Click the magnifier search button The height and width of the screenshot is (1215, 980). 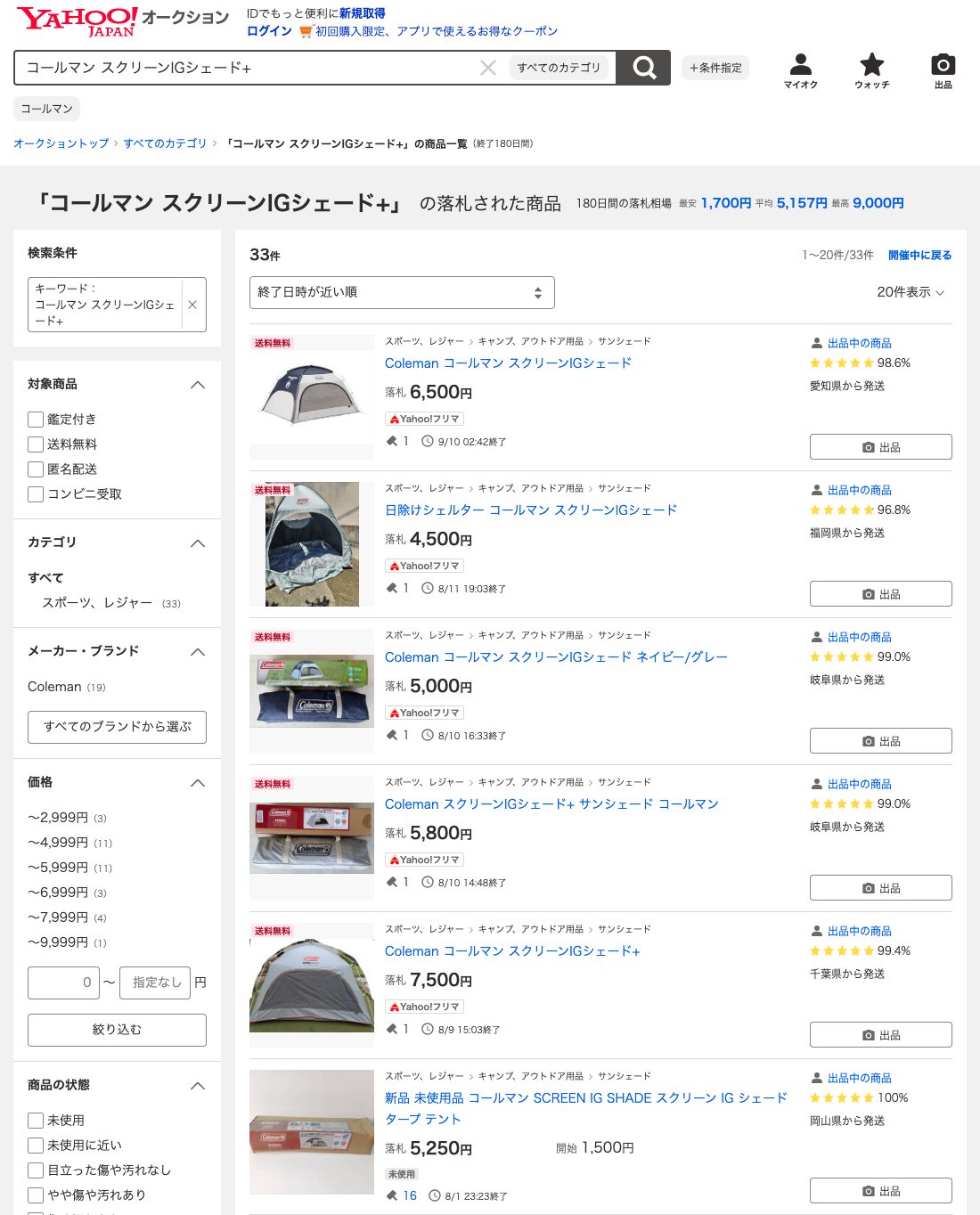(644, 68)
